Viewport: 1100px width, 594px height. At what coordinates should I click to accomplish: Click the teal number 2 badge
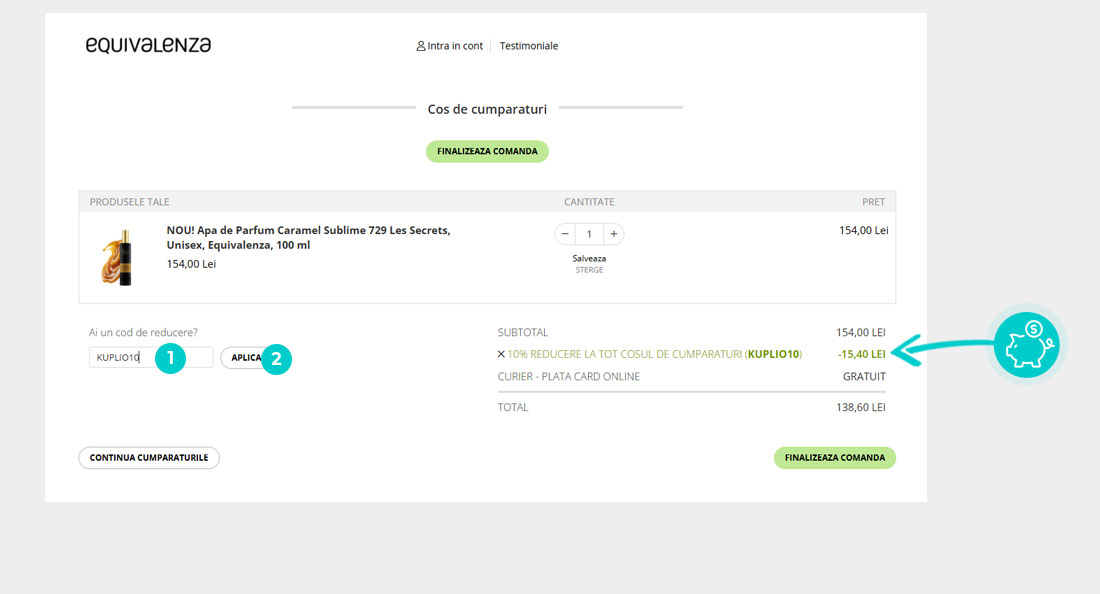[276, 359]
